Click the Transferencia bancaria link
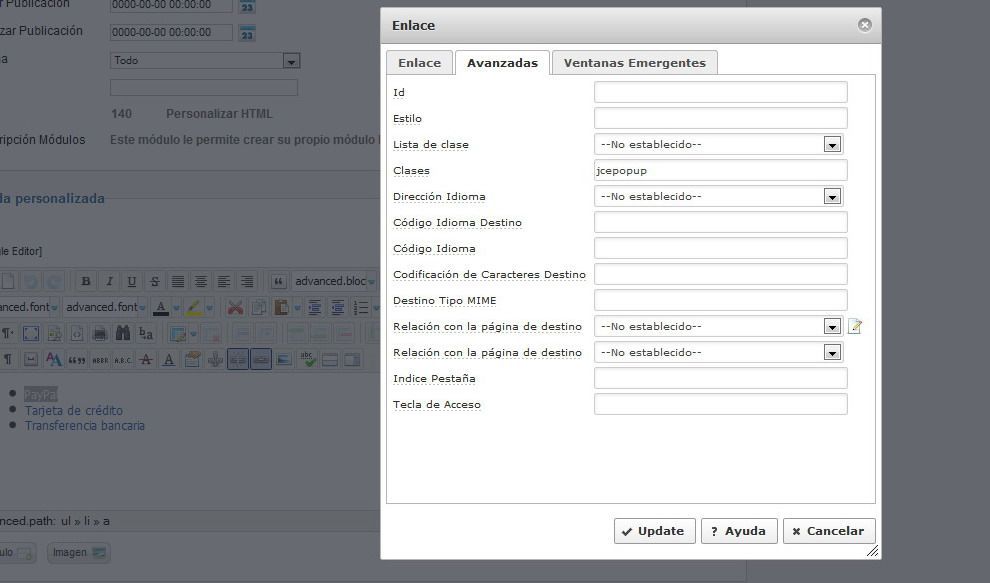990x583 pixels. tap(85, 426)
